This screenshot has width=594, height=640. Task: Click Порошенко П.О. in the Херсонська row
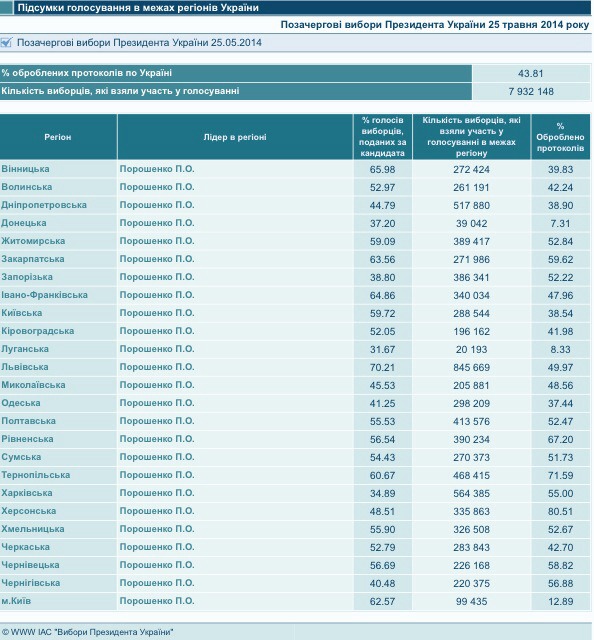click(x=157, y=511)
